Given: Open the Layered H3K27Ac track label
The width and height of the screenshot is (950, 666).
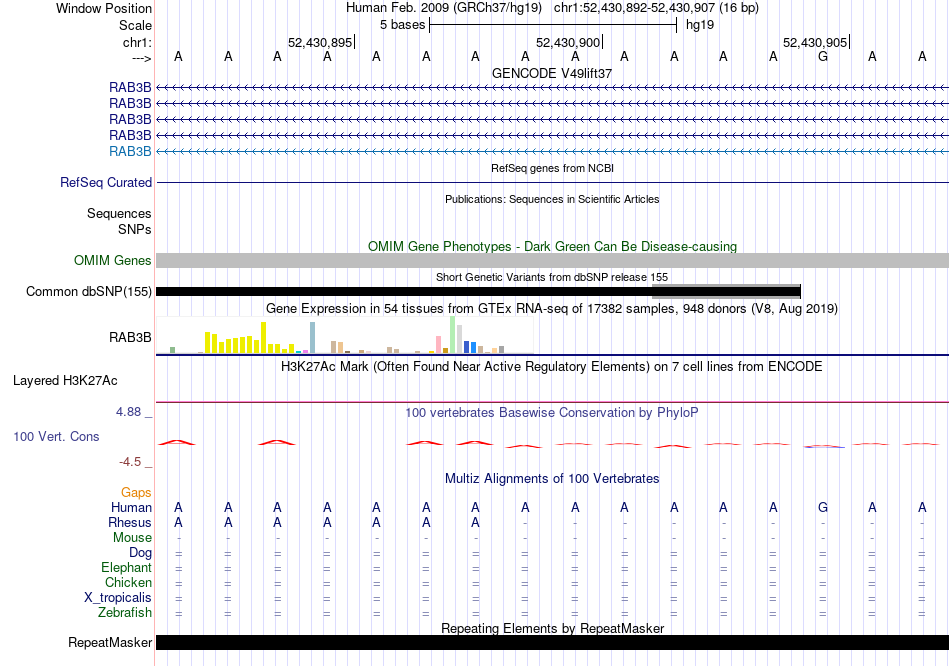Looking at the screenshot, I should point(65,381).
